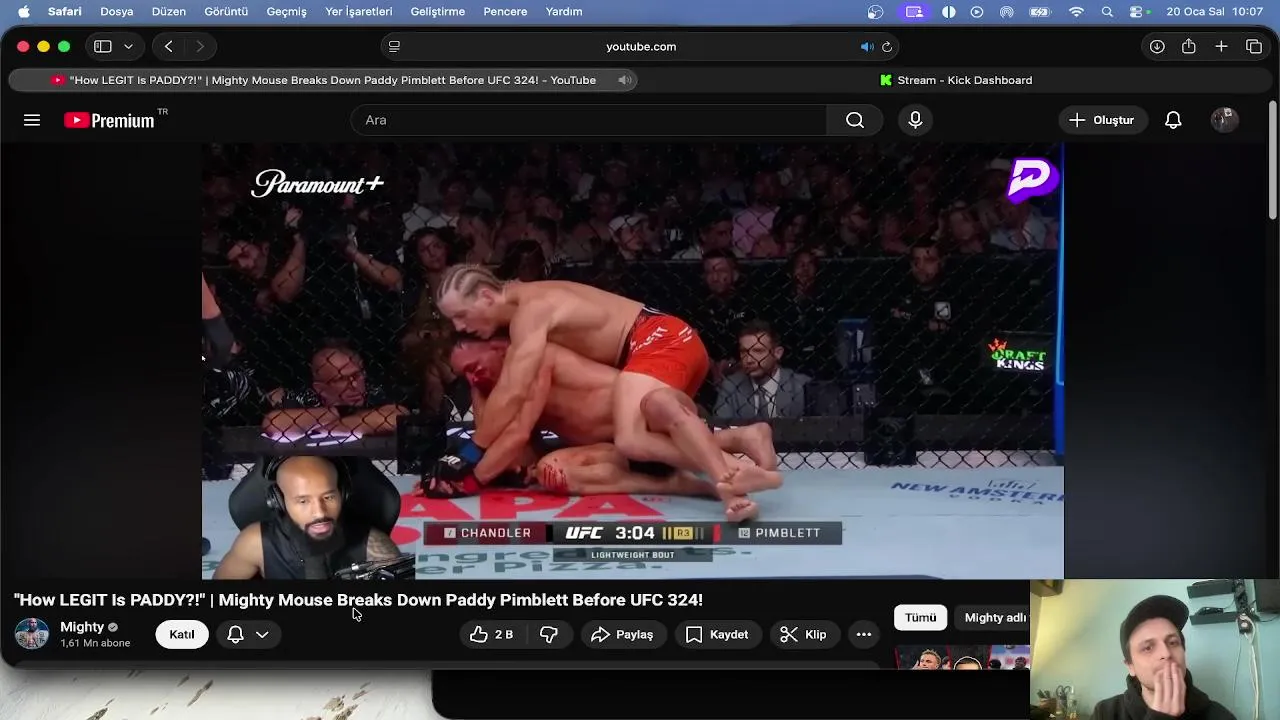Open YouTube hamburger guide menu

click(32, 120)
